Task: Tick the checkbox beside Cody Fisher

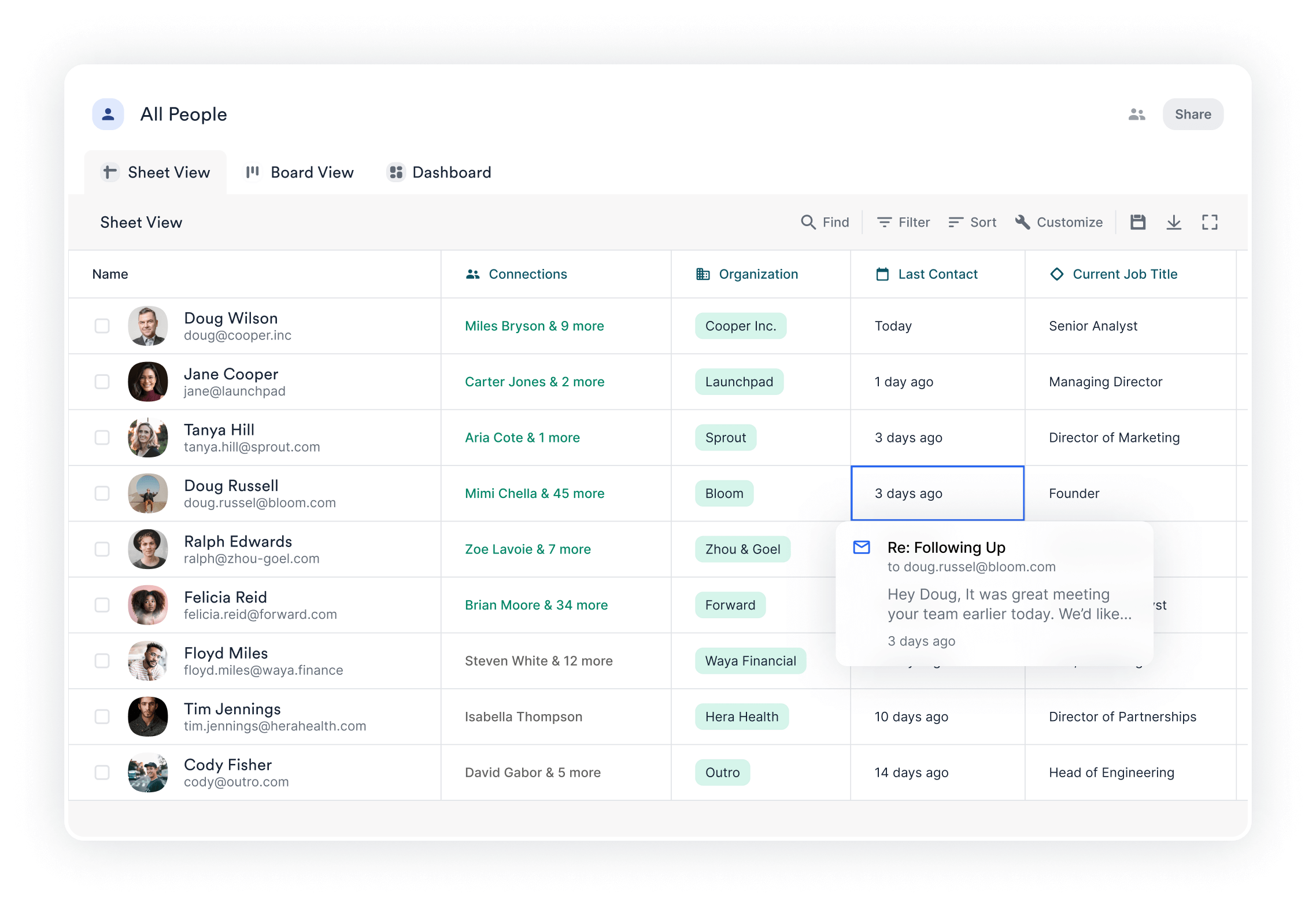Action: click(102, 773)
